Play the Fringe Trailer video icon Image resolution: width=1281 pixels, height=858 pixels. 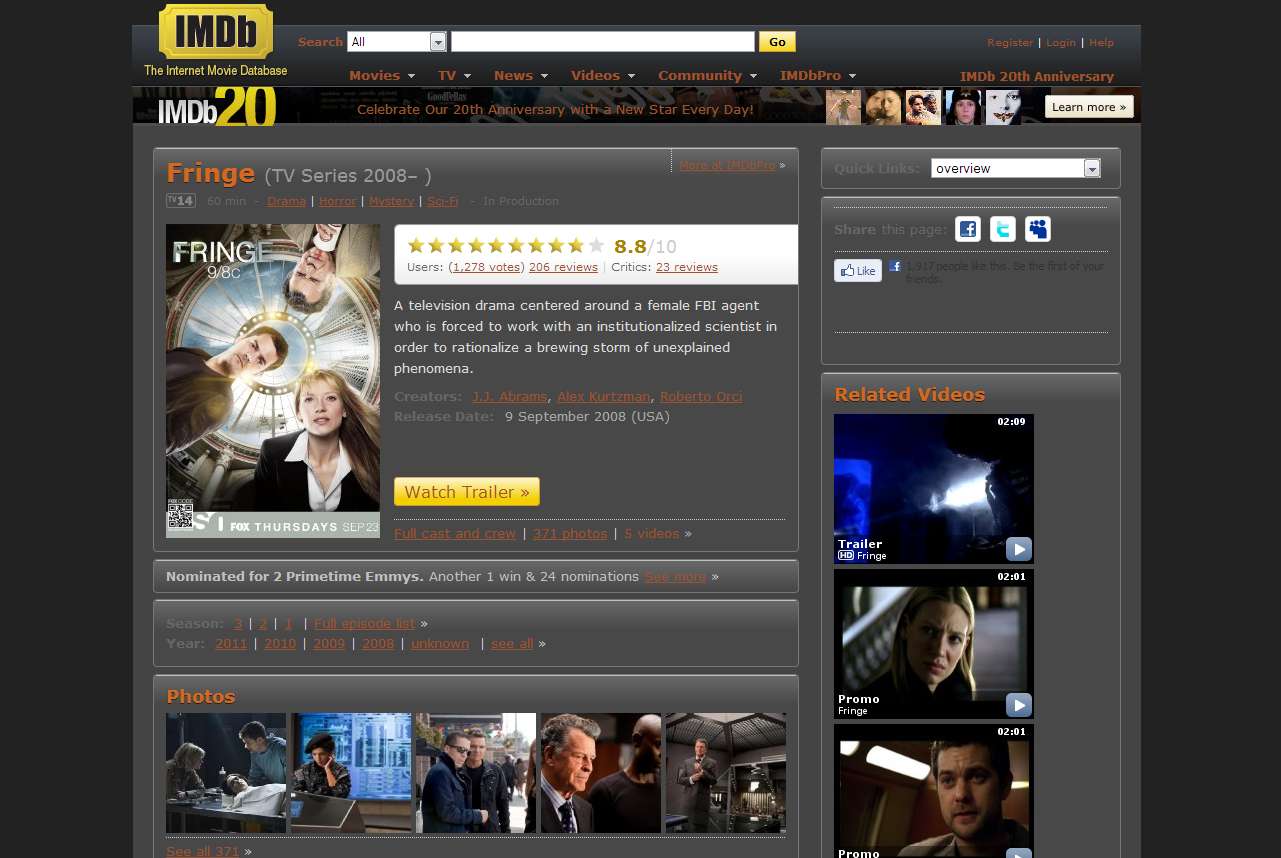pos(1018,549)
